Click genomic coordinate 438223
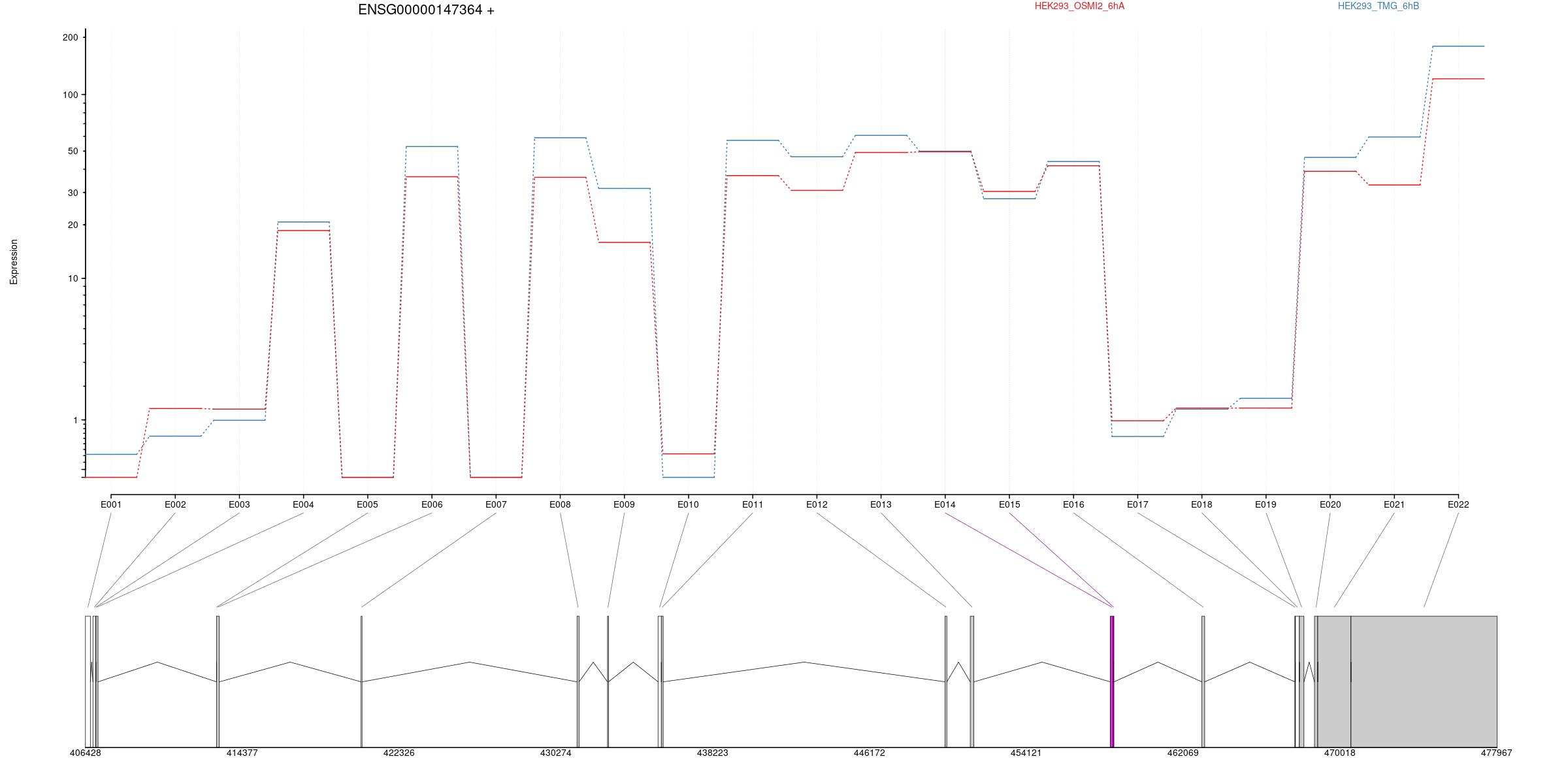The height and width of the screenshot is (784, 1568). 713,753
